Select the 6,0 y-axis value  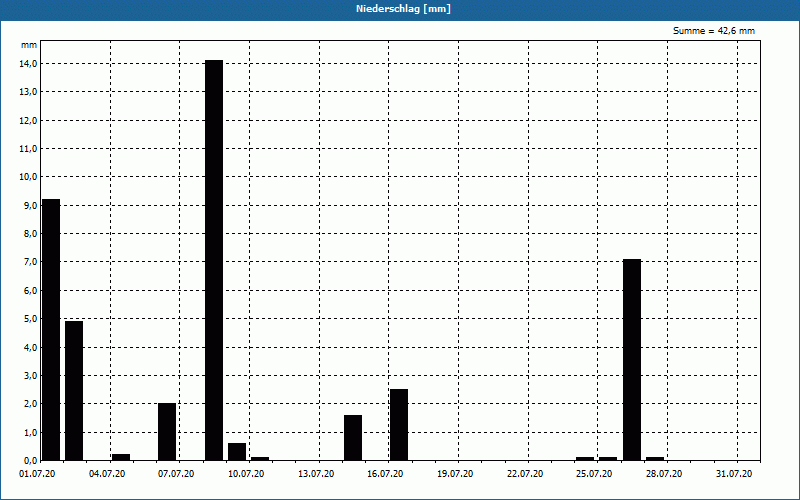29,290
